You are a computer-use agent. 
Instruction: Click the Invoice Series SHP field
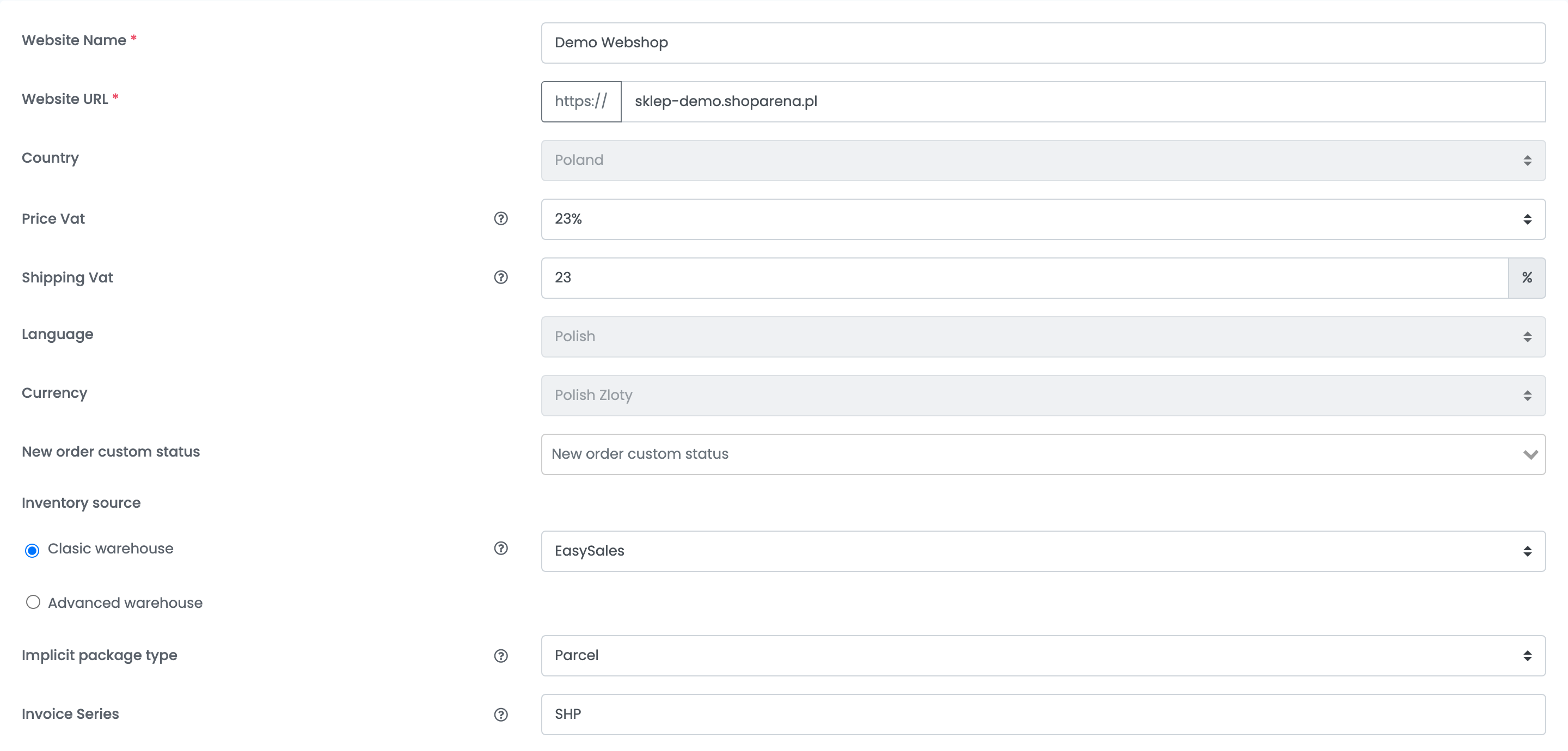[1043, 715]
